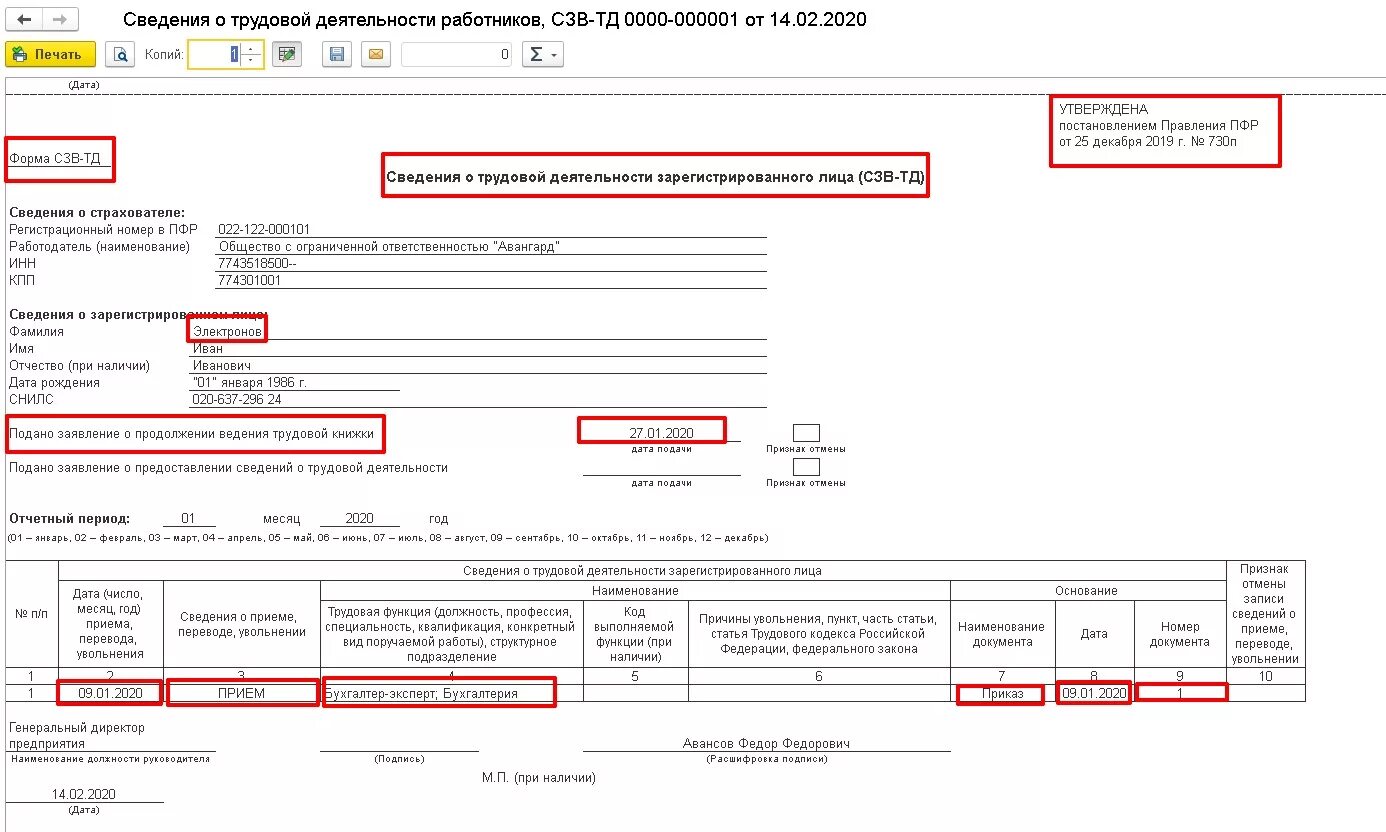Click reporting month value 01

coord(188,519)
